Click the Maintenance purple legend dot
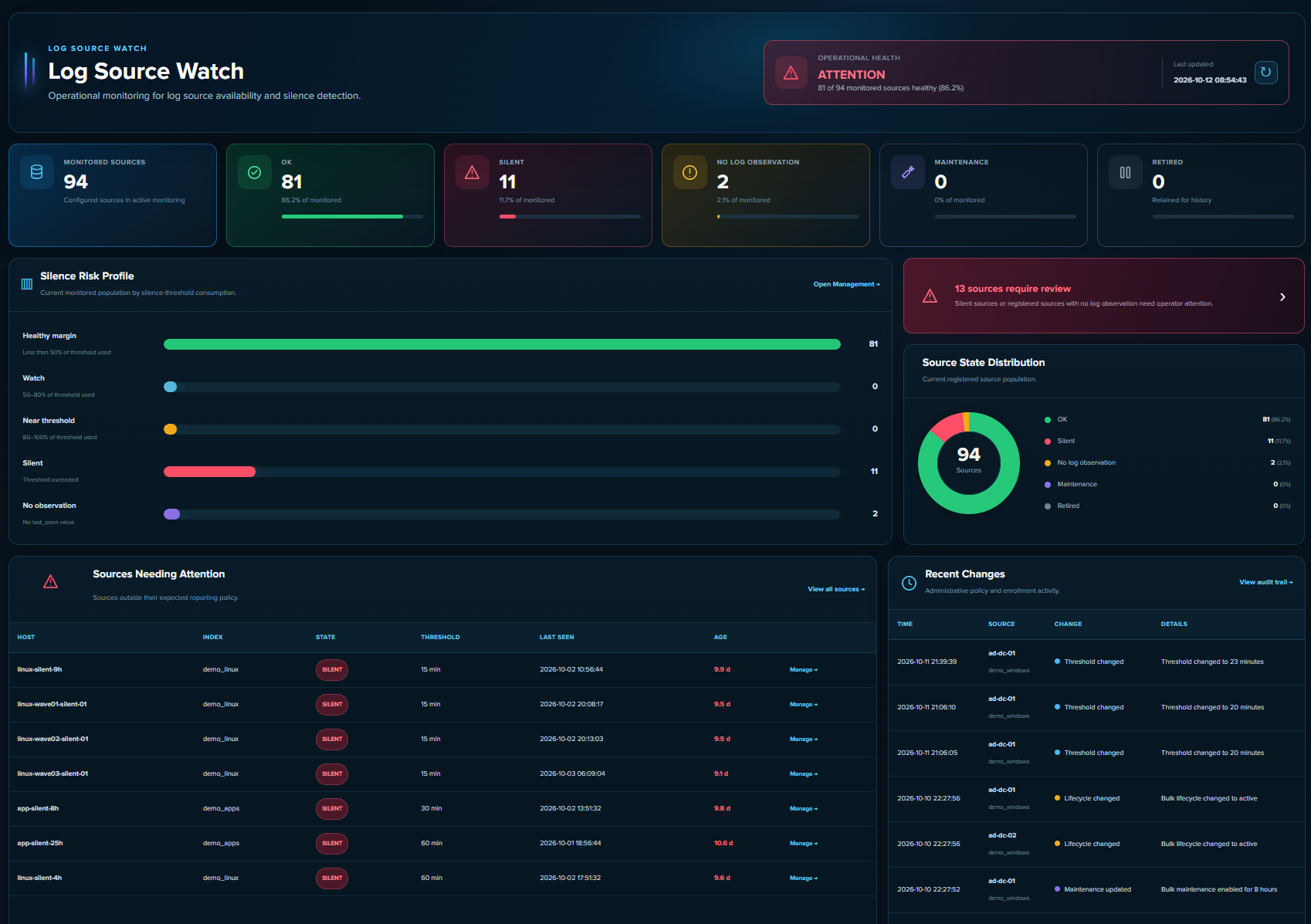 pyautogui.click(x=1048, y=485)
